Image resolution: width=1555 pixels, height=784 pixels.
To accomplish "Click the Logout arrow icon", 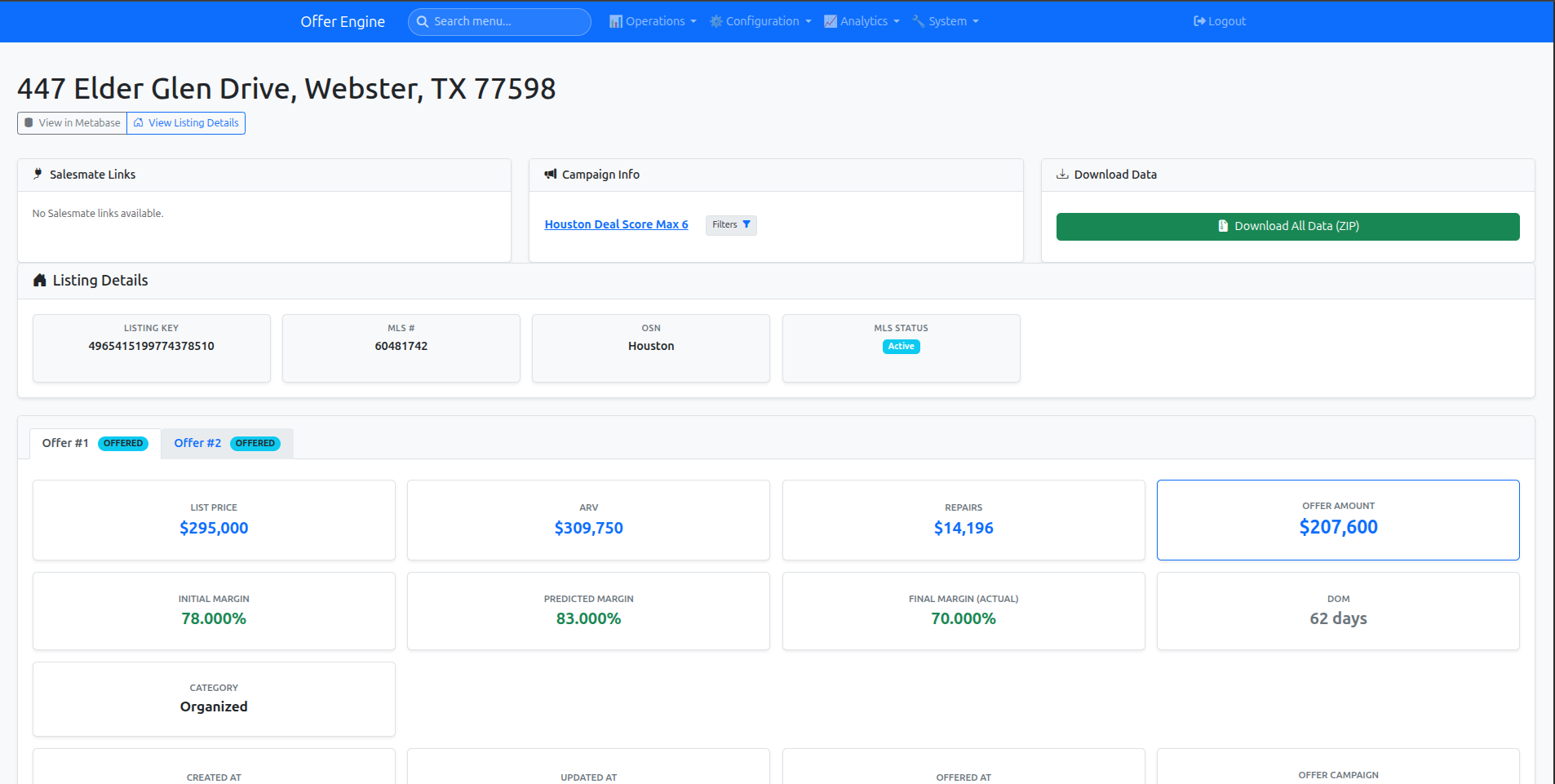I will pos(1199,22).
